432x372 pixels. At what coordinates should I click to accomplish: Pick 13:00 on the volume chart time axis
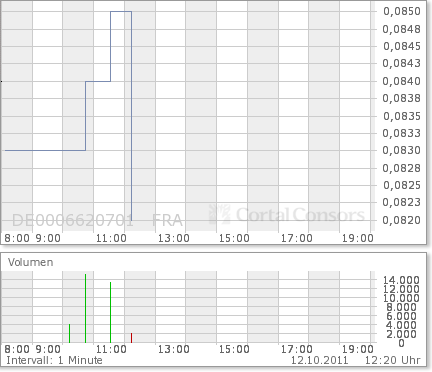click(x=173, y=349)
